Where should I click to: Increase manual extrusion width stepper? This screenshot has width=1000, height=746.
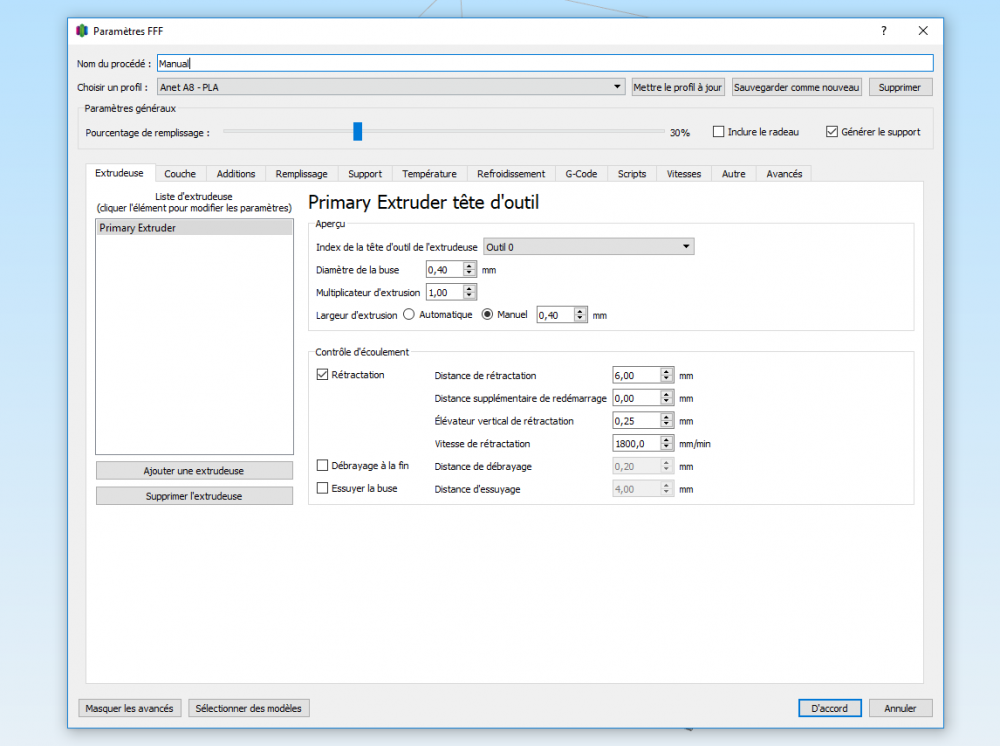[580, 311]
